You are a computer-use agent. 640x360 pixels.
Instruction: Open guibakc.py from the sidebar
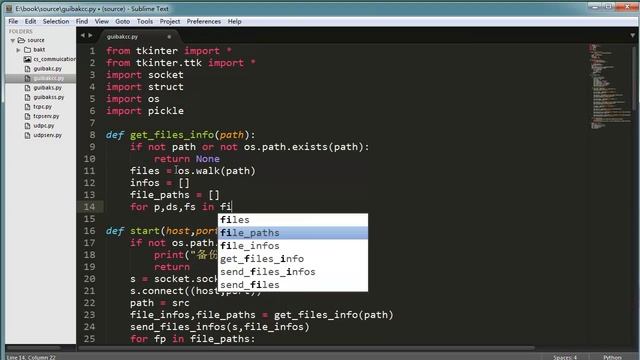pos(47,69)
